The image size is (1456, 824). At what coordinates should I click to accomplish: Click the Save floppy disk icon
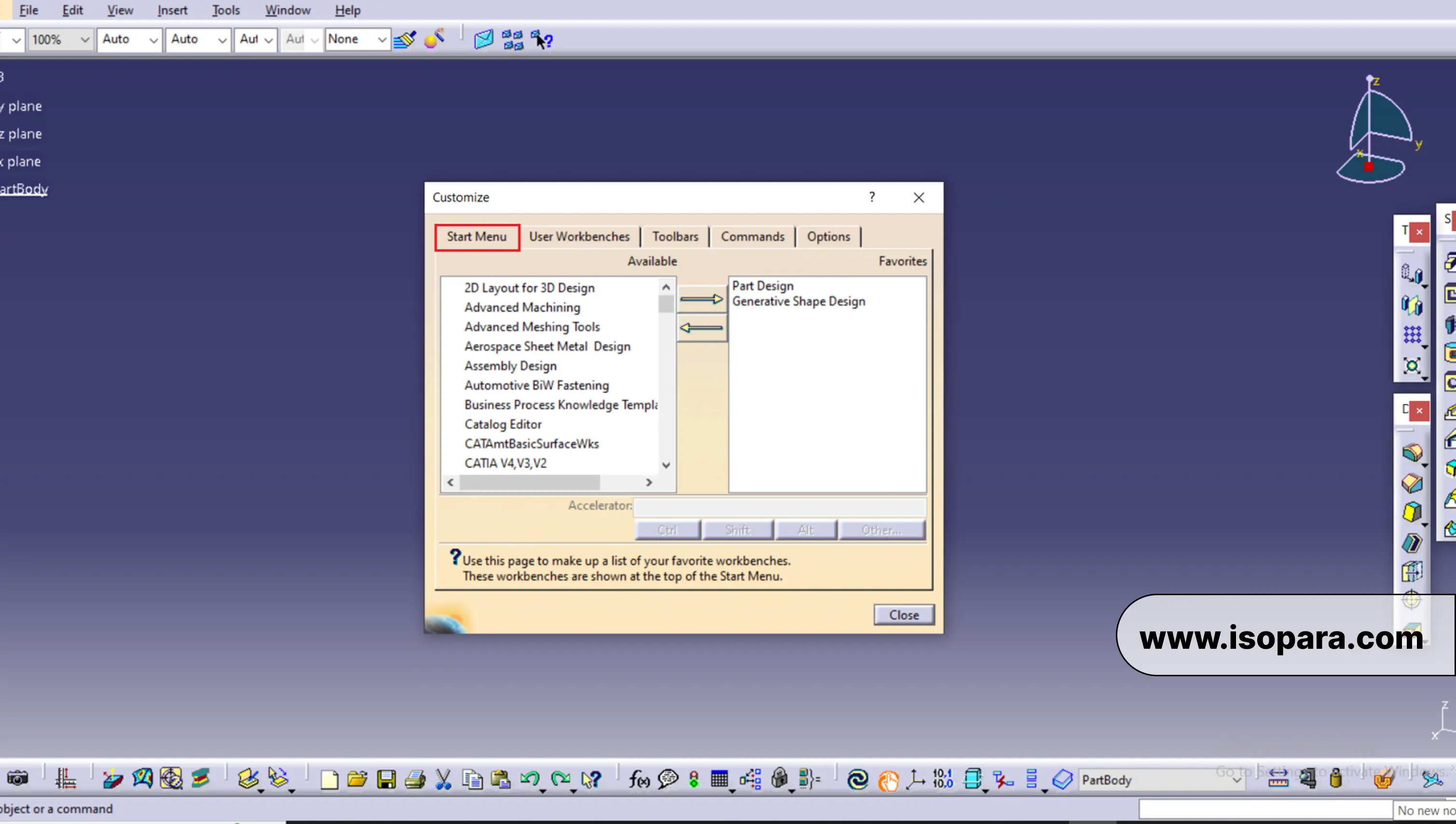pyautogui.click(x=386, y=780)
